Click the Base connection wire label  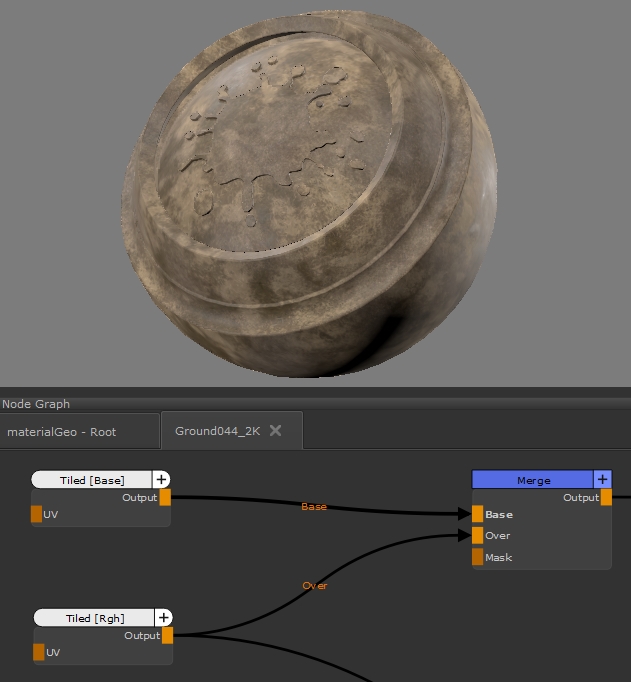(314, 507)
